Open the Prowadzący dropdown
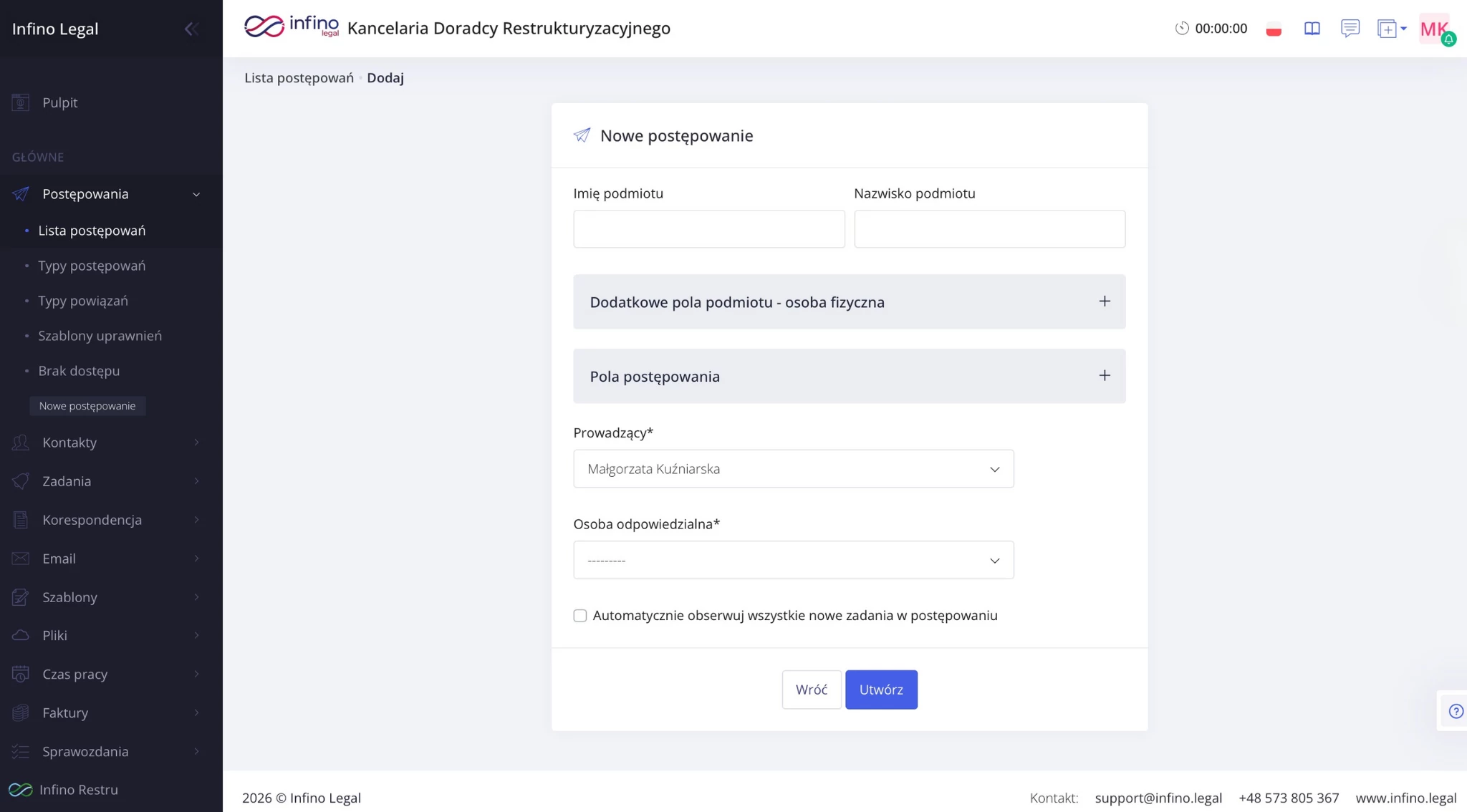The image size is (1467, 812). coord(793,469)
